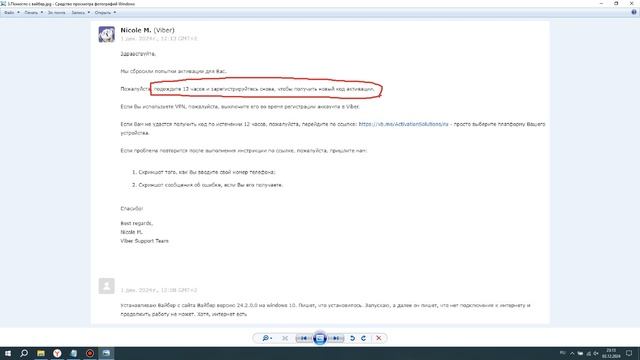Click the actual size button

285,338
